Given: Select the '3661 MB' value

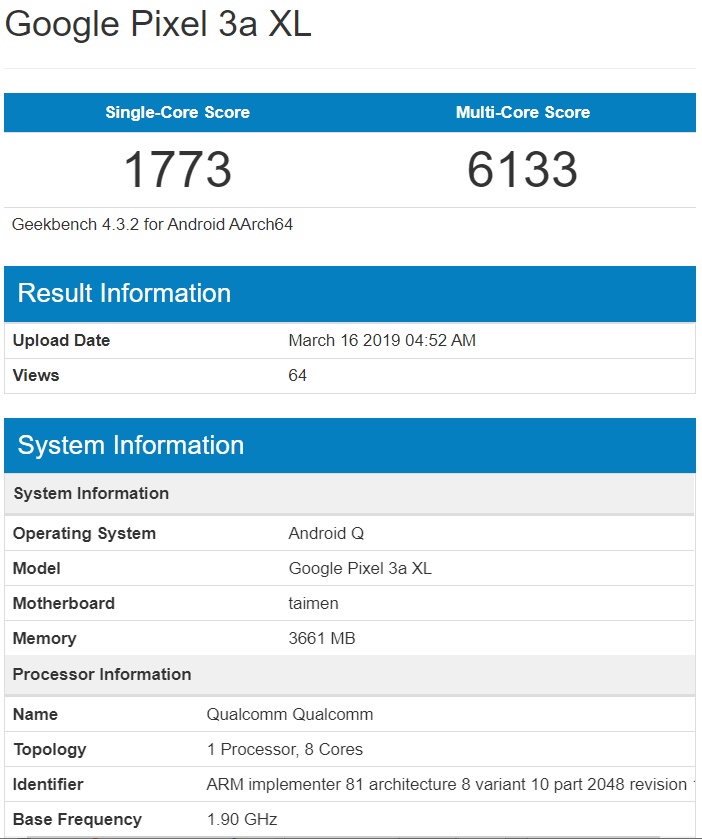Looking at the screenshot, I should click(322, 638).
